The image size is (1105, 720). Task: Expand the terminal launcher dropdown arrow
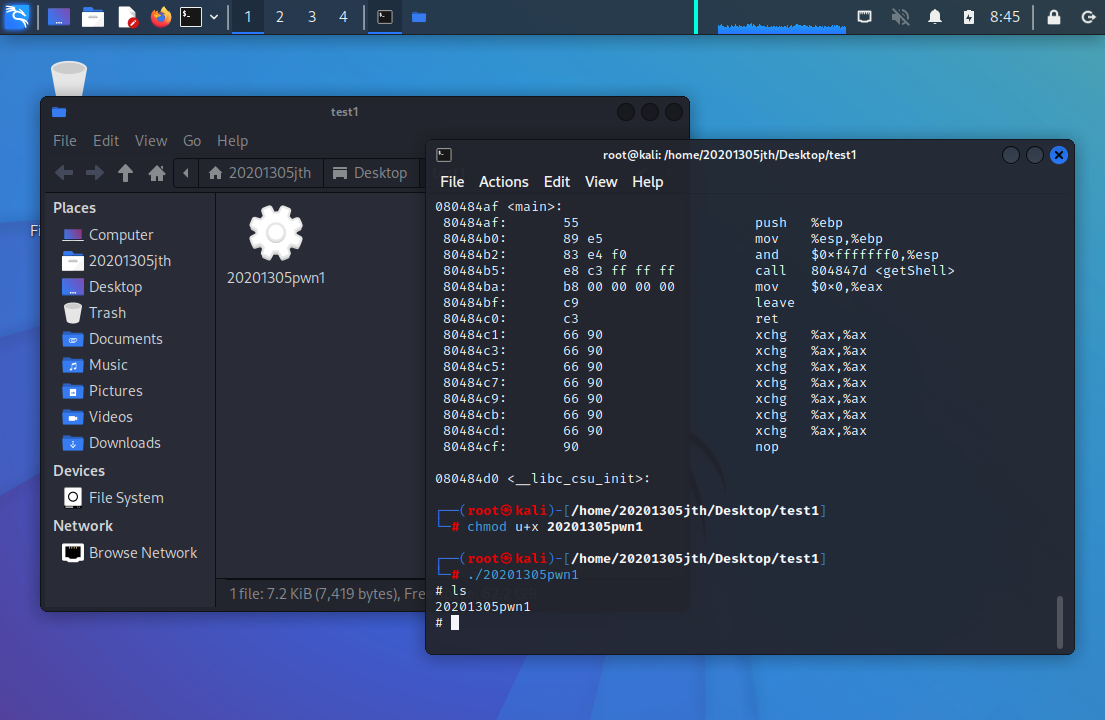[214, 17]
